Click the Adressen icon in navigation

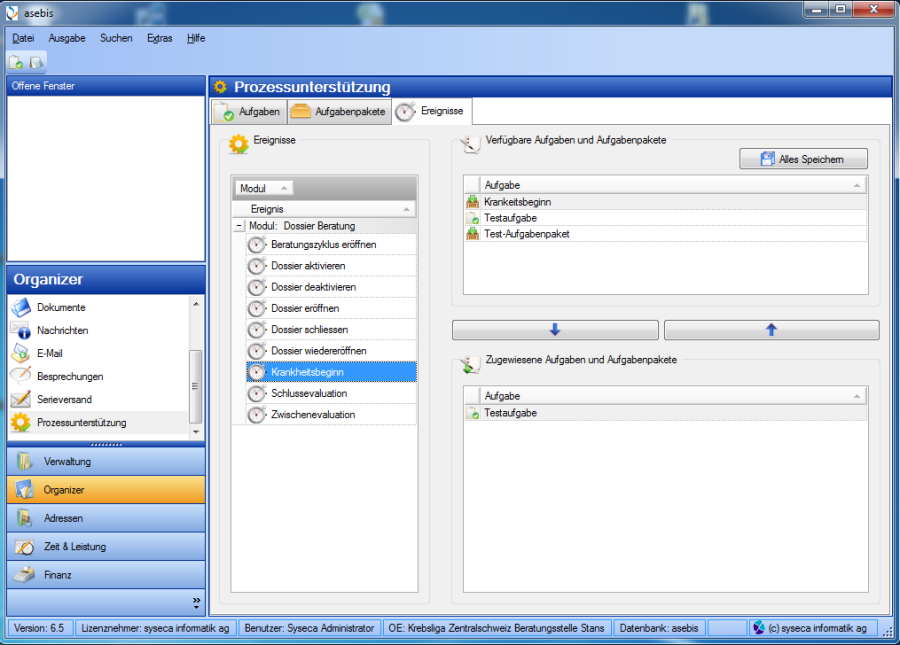(x=24, y=518)
